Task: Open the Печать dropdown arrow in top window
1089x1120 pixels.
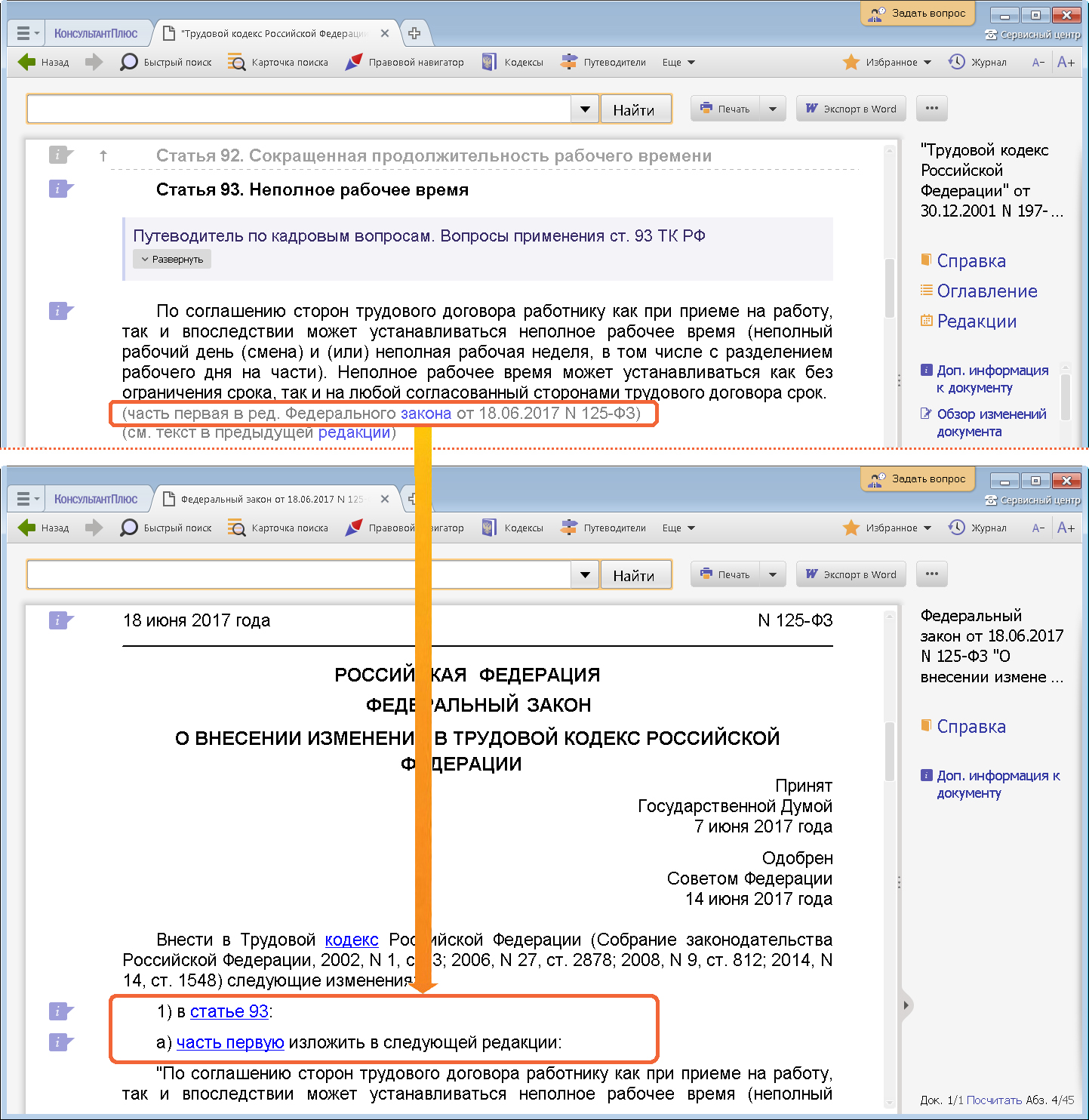Action: click(772, 109)
